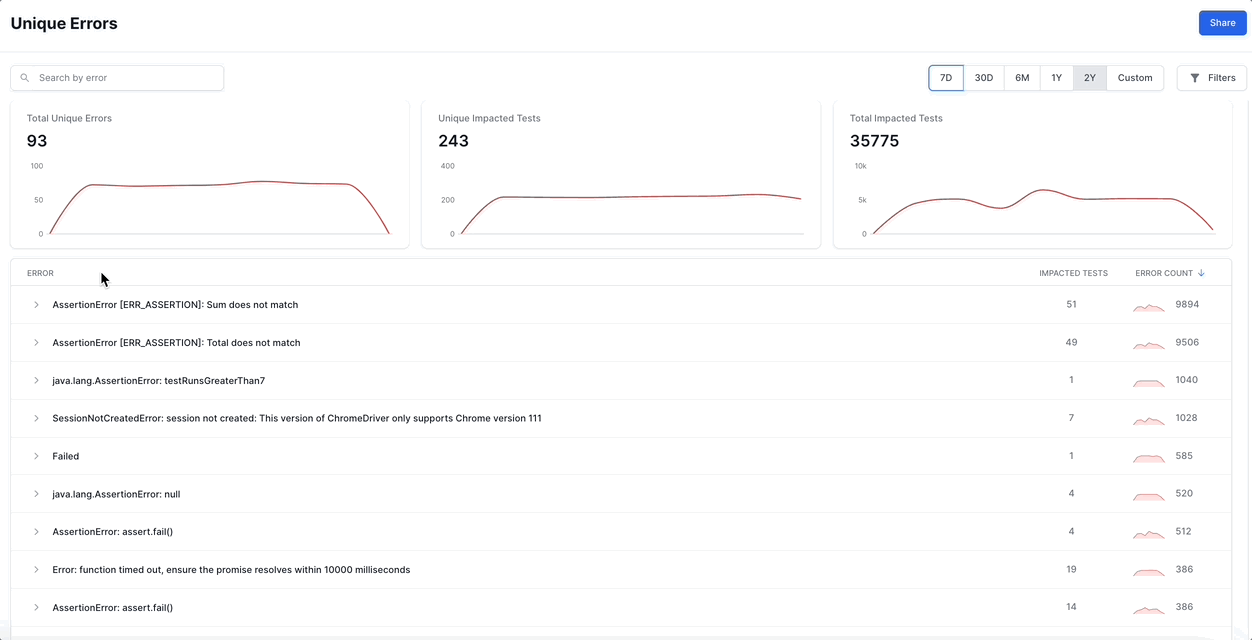Image resolution: width=1252 pixels, height=640 pixels.
Task: Click the Share button
Action: pos(1222,23)
